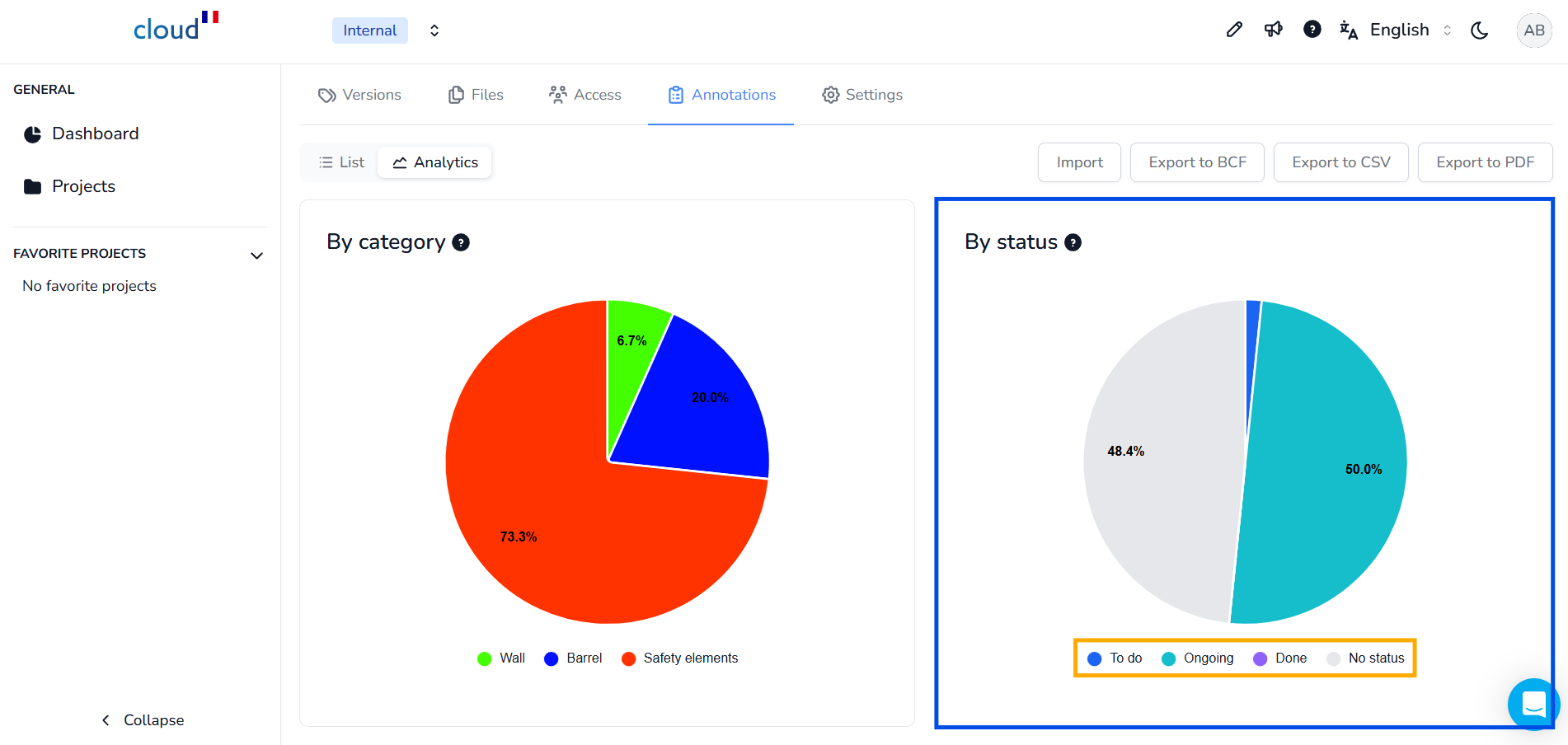Toggle dark mode with moon icon
The image size is (1568, 745).
click(1480, 30)
